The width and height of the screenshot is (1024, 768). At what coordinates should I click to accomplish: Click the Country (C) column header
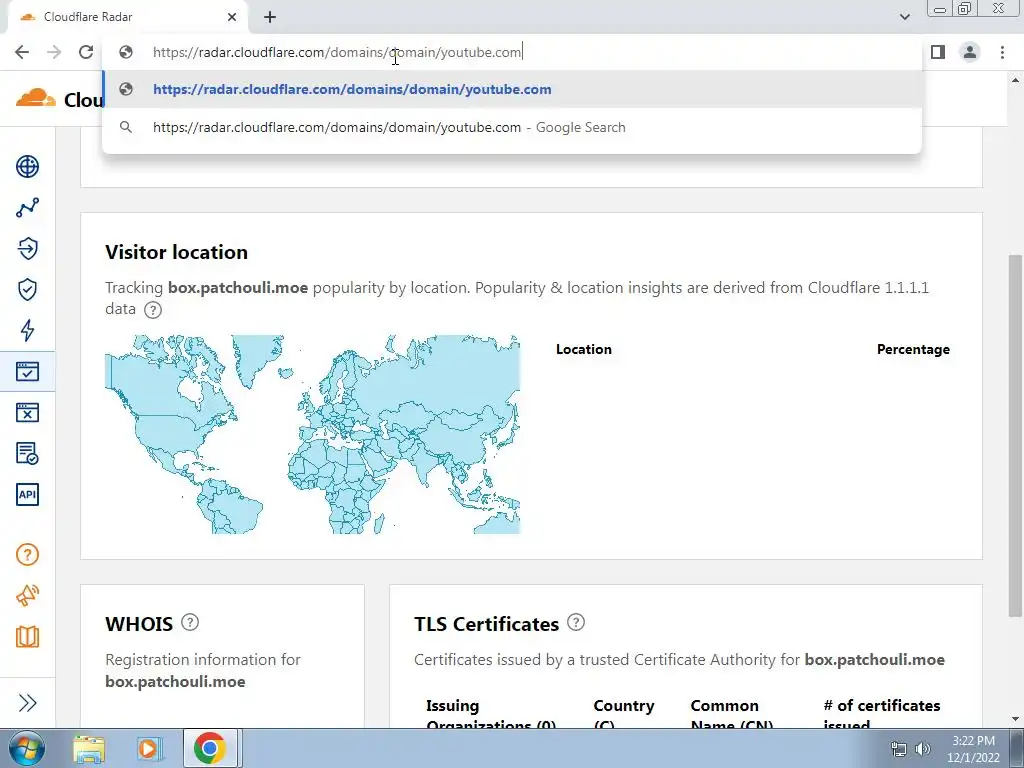pos(624,714)
